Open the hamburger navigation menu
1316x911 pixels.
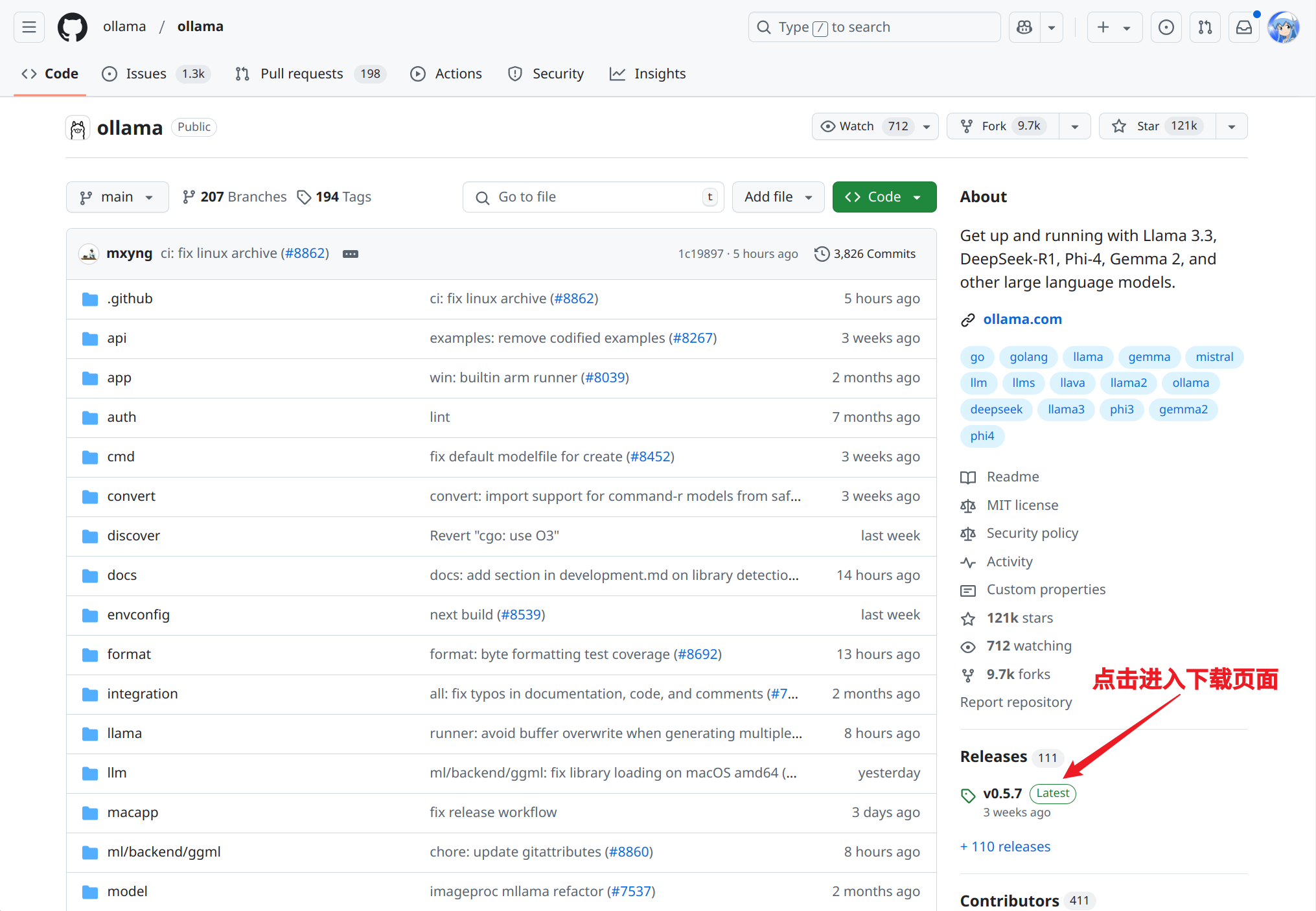tap(29, 27)
